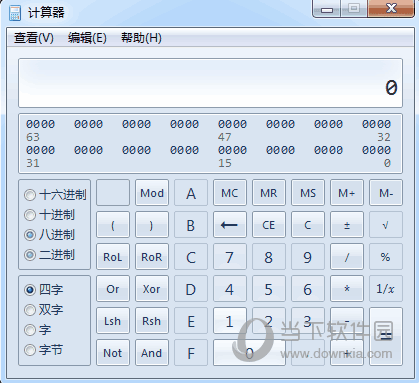Click the CE clear entry button

pos(269,225)
